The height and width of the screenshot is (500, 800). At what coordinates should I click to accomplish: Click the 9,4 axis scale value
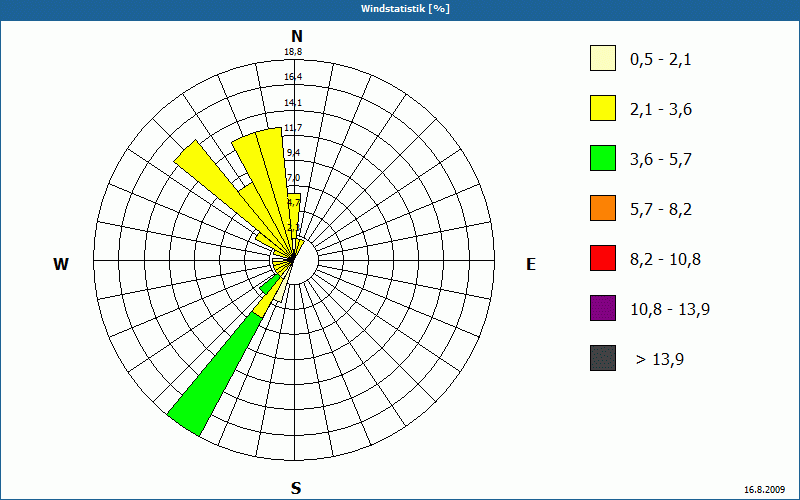pos(293,153)
